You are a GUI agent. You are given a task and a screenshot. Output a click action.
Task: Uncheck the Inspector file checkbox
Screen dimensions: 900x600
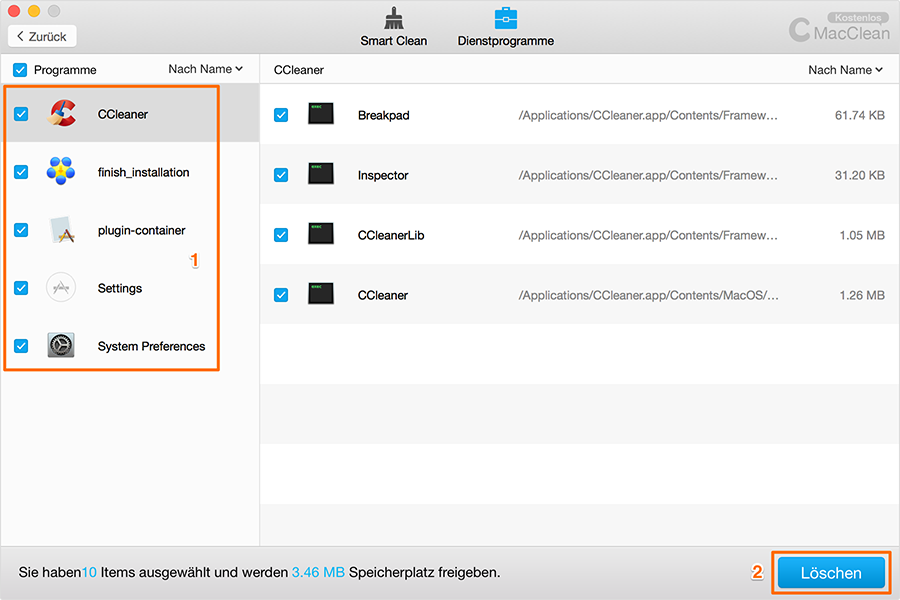point(281,175)
